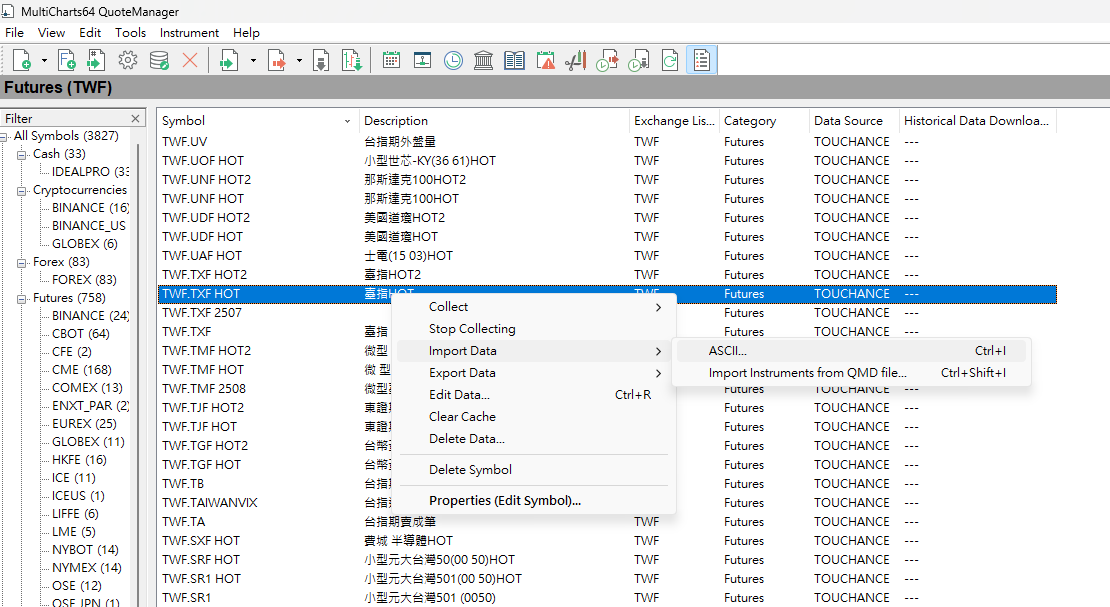
Task: Click the calendar warning holidays icon
Action: (546, 61)
